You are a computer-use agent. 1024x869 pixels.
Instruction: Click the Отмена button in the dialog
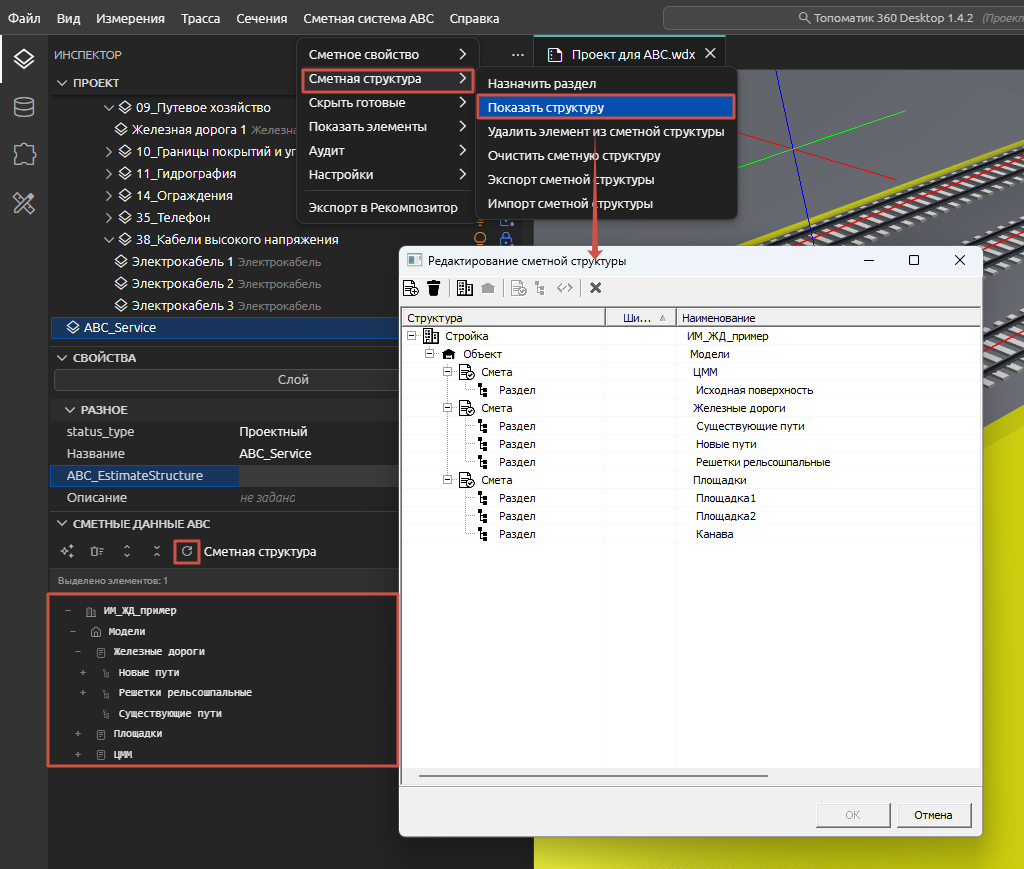click(933, 815)
